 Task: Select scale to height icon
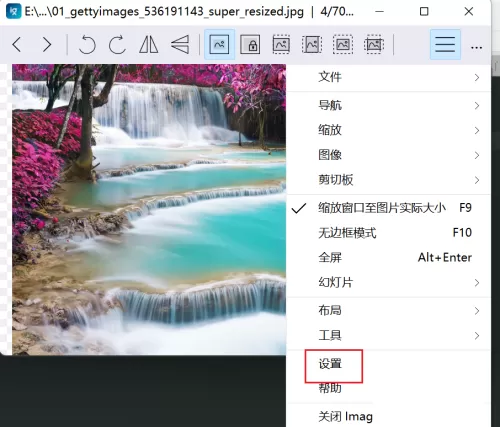[312, 44]
